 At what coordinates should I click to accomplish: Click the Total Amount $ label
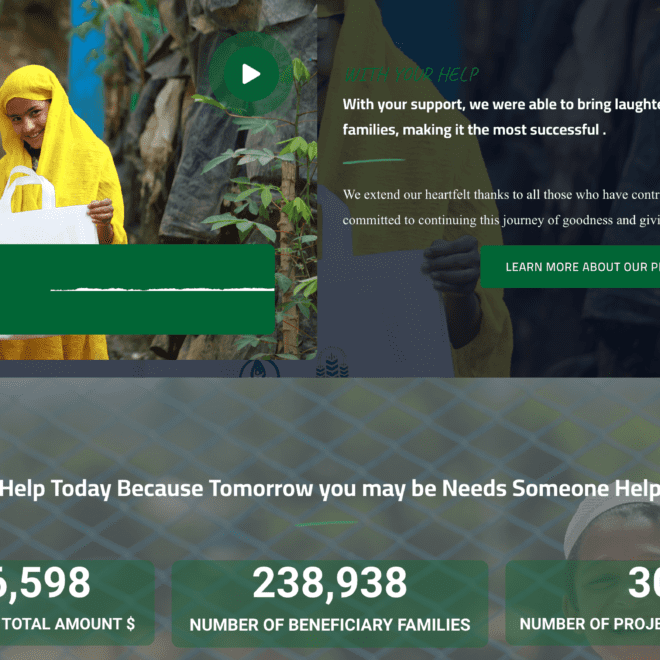coord(69,624)
